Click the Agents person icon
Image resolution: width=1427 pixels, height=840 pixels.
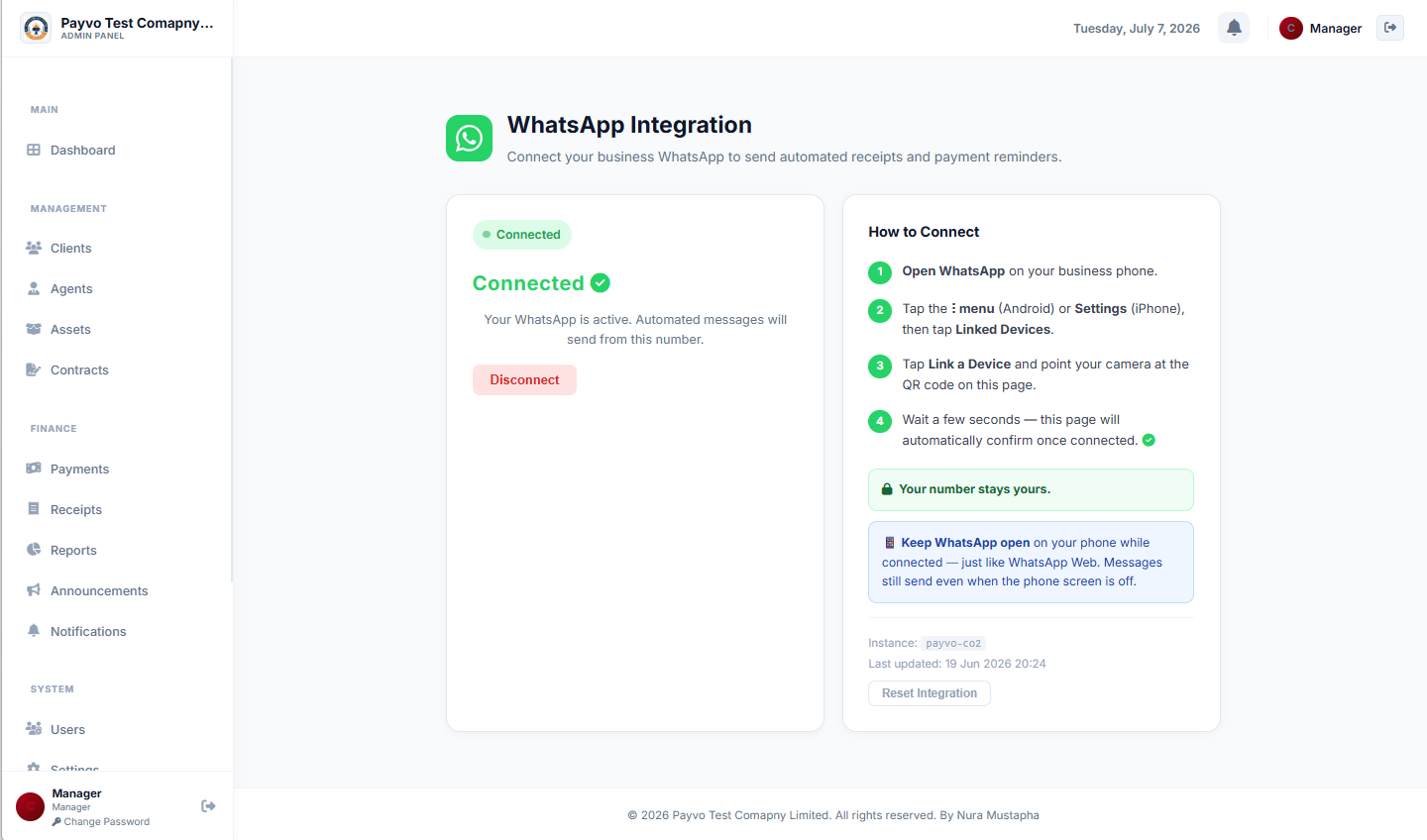tap(34, 288)
